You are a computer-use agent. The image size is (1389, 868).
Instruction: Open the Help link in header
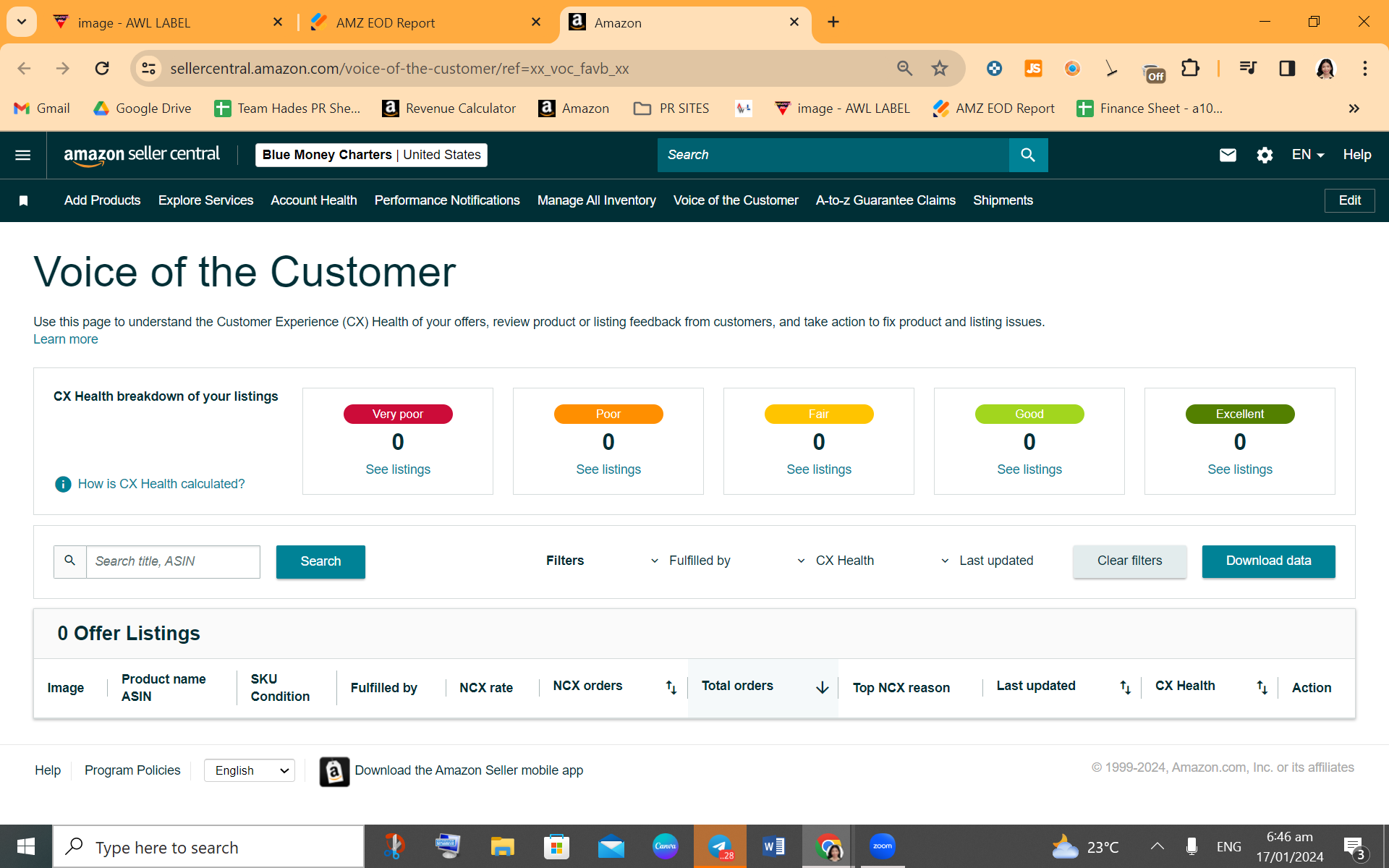(x=1357, y=155)
